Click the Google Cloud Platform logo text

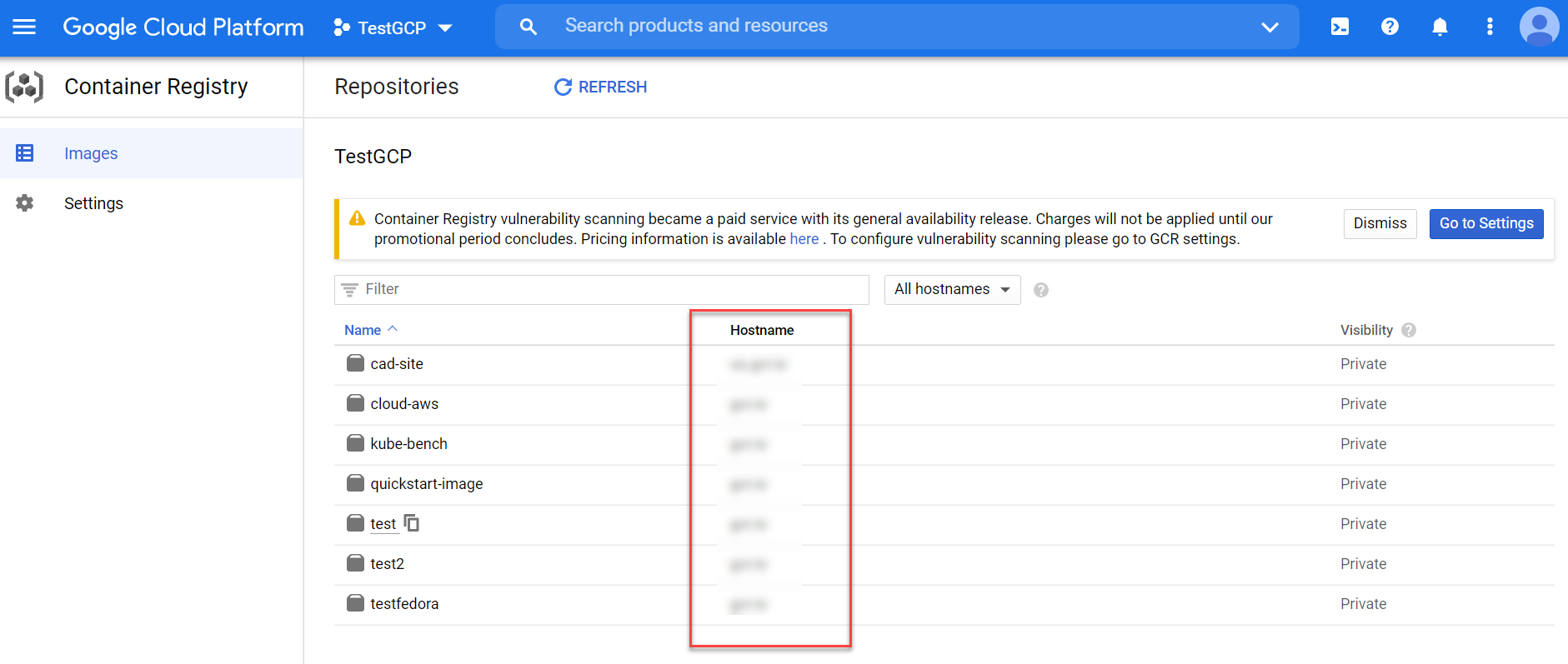click(x=183, y=27)
